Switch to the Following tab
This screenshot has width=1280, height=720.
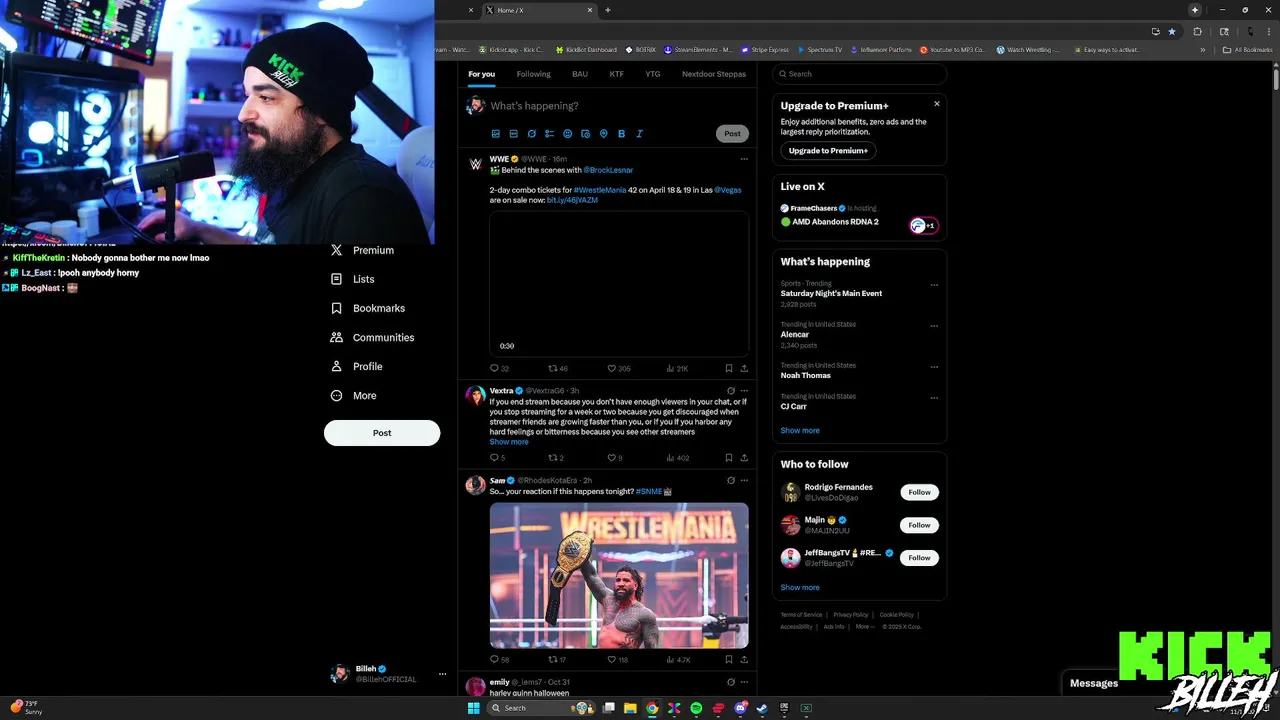click(533, 74)
